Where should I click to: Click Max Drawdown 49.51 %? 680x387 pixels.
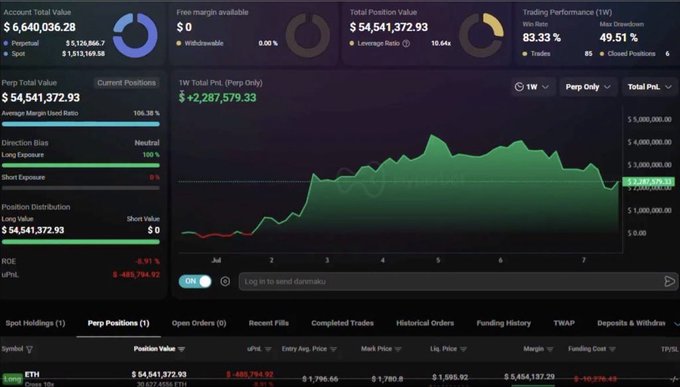618,38
